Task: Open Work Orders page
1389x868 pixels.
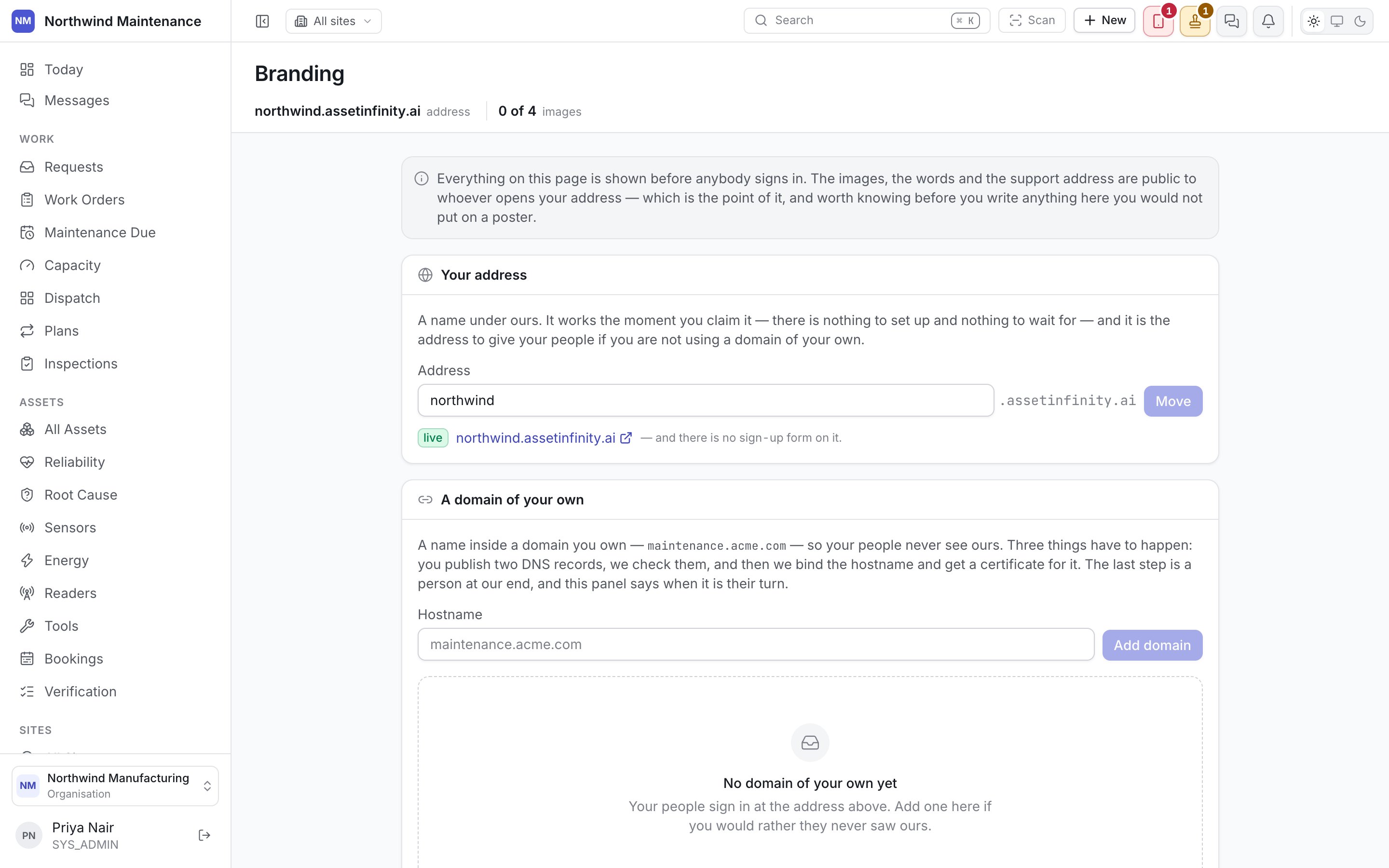Action: (x=115, y=200)
